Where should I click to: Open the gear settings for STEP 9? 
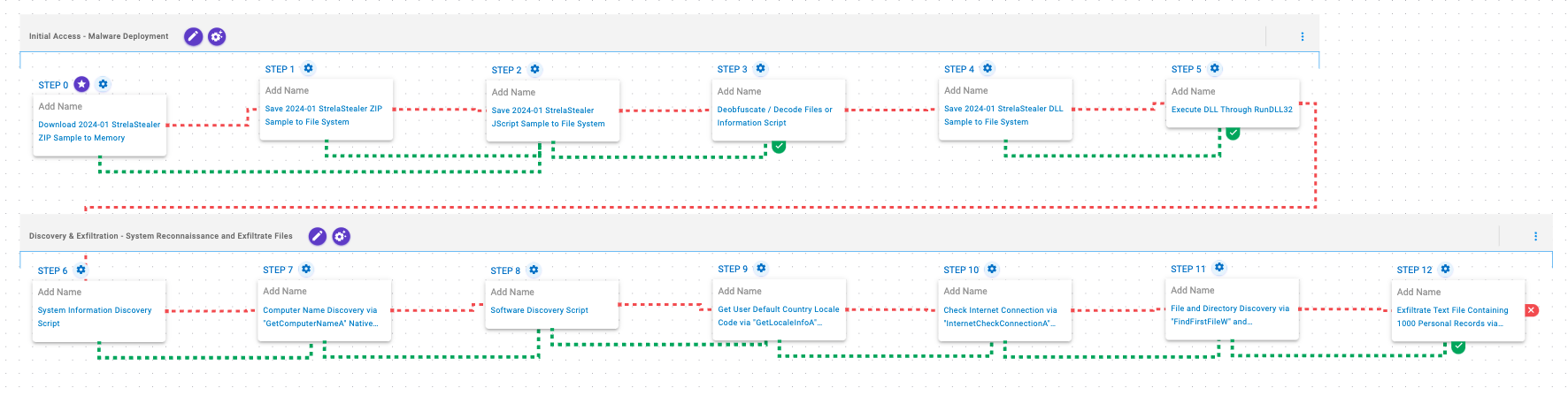(x=761, y=268)
